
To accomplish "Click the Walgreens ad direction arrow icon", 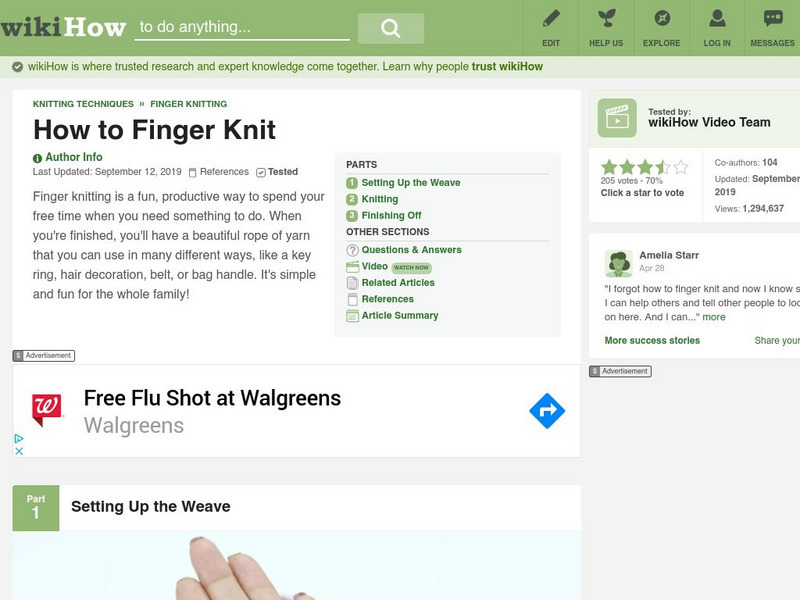I will click(547, 411).
